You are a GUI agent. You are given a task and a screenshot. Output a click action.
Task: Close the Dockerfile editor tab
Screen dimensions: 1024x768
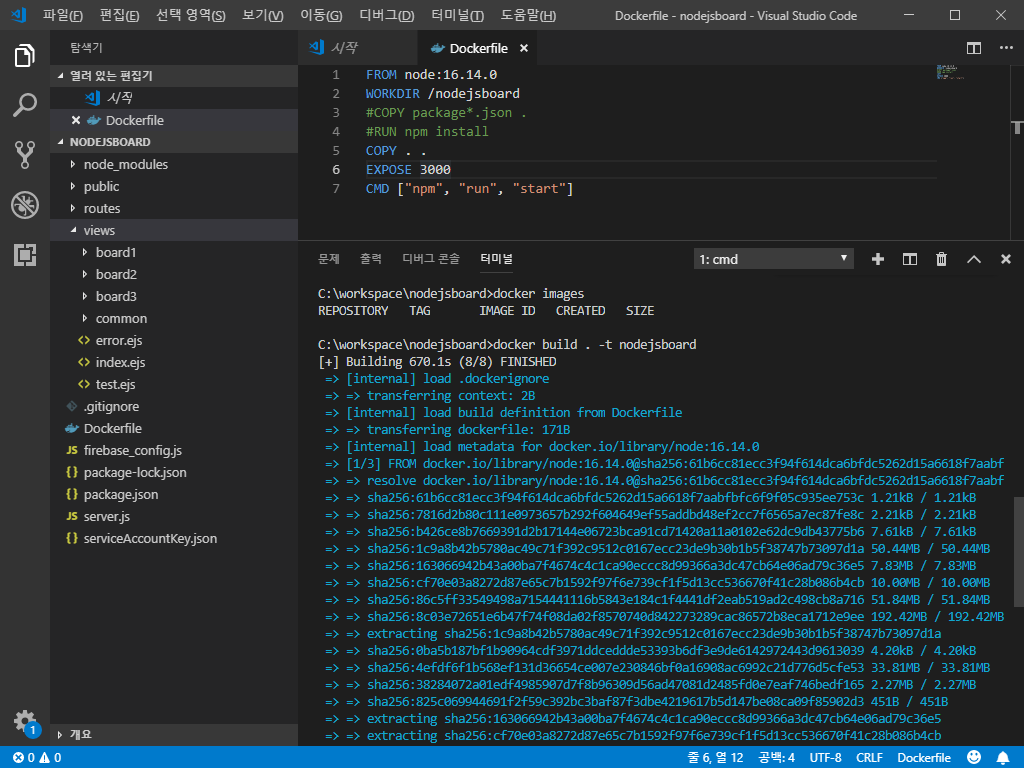[x=524, y=48]
